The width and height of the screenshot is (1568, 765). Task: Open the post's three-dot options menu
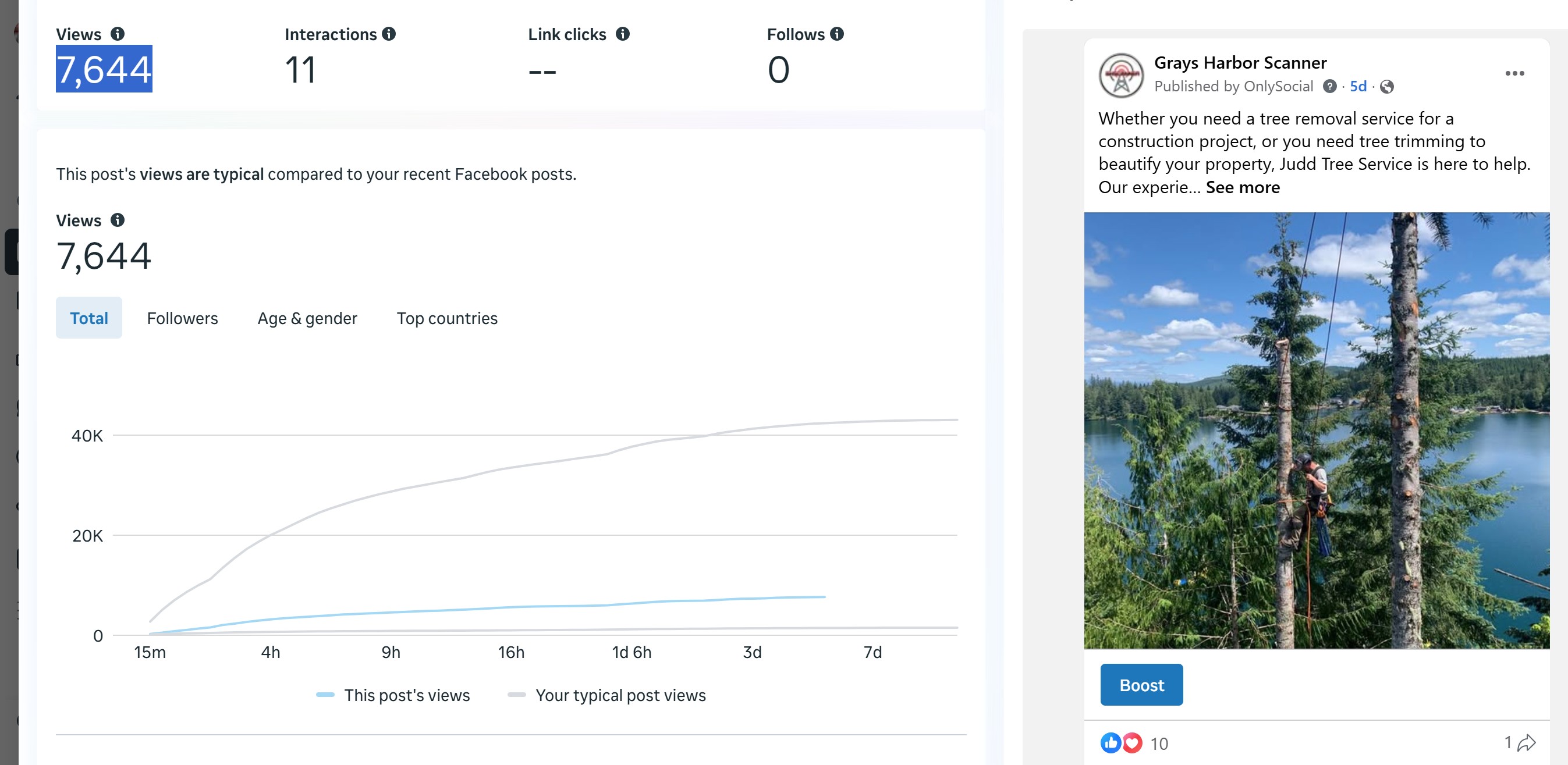[x=1514, y=74]
